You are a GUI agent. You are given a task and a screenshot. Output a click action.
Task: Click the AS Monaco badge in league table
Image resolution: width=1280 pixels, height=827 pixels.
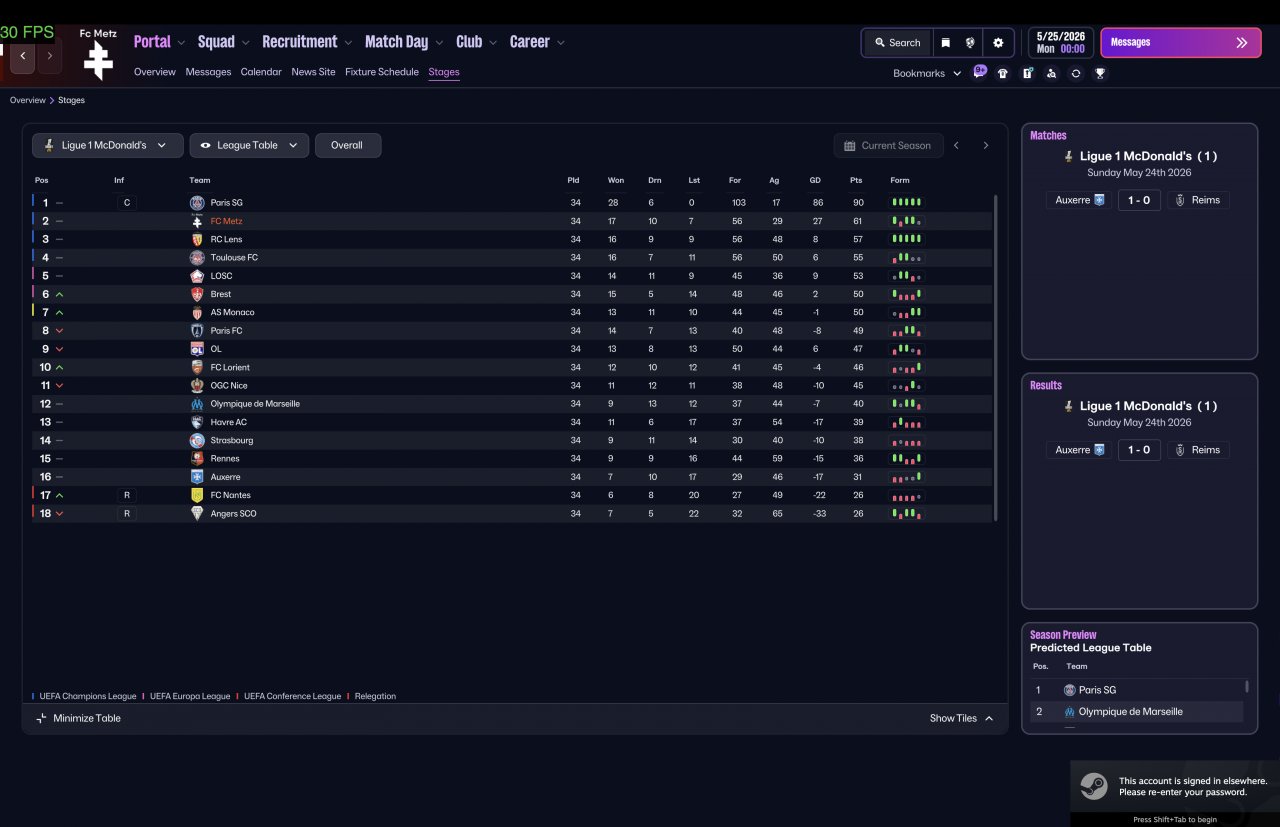pos(197,312)
